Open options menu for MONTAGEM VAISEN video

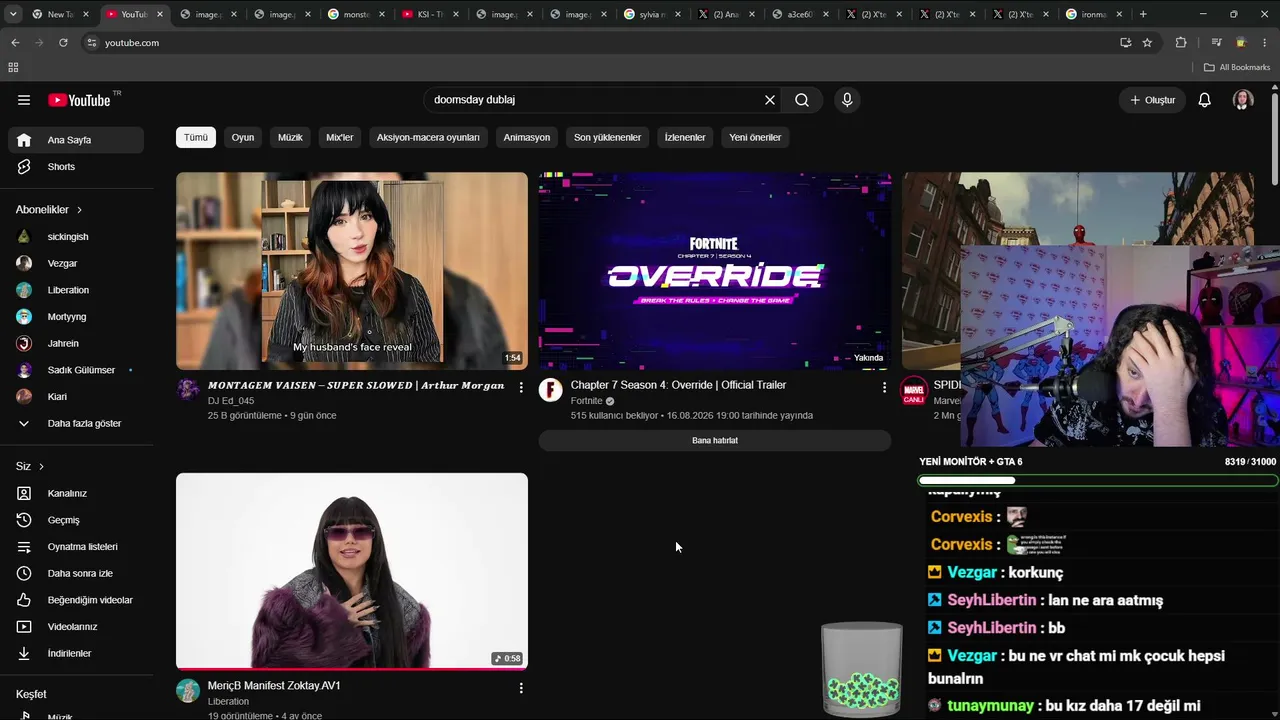tap(521, 387)
